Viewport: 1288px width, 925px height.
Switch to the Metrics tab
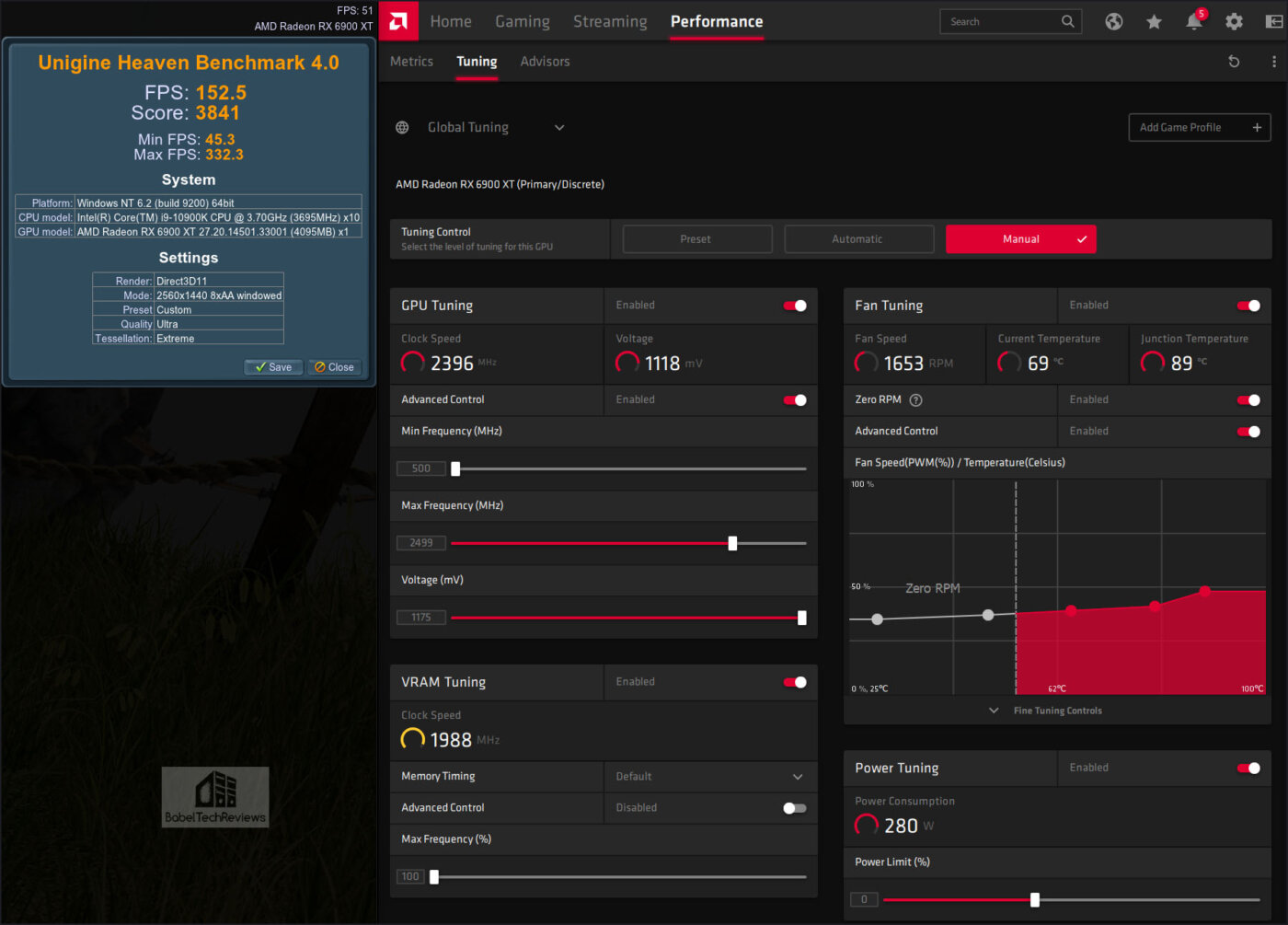[x=411, y=62]
